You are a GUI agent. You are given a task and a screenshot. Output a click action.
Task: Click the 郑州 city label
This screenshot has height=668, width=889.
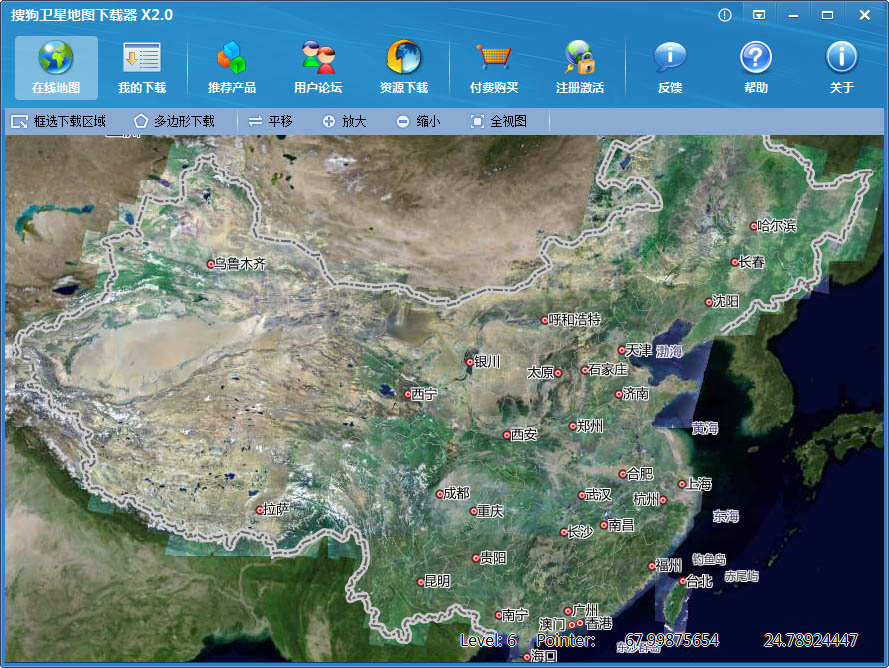pyautogui.click(x=590, y=426)
